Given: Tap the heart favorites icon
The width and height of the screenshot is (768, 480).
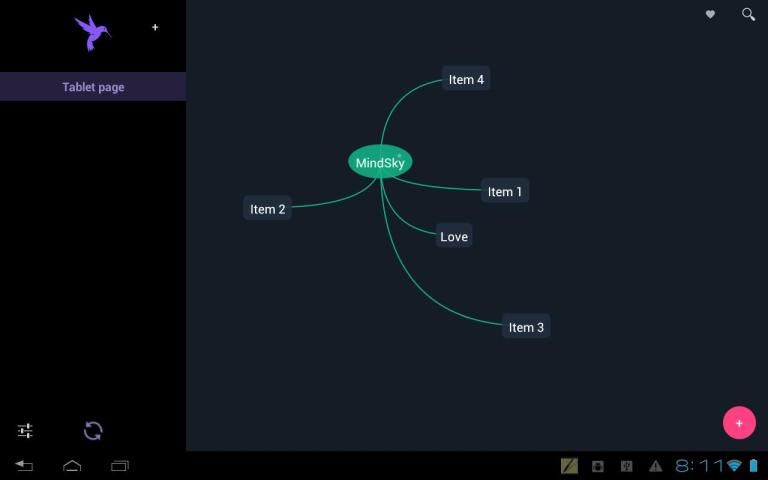Looking at the screenshot, I should (710, 15).
